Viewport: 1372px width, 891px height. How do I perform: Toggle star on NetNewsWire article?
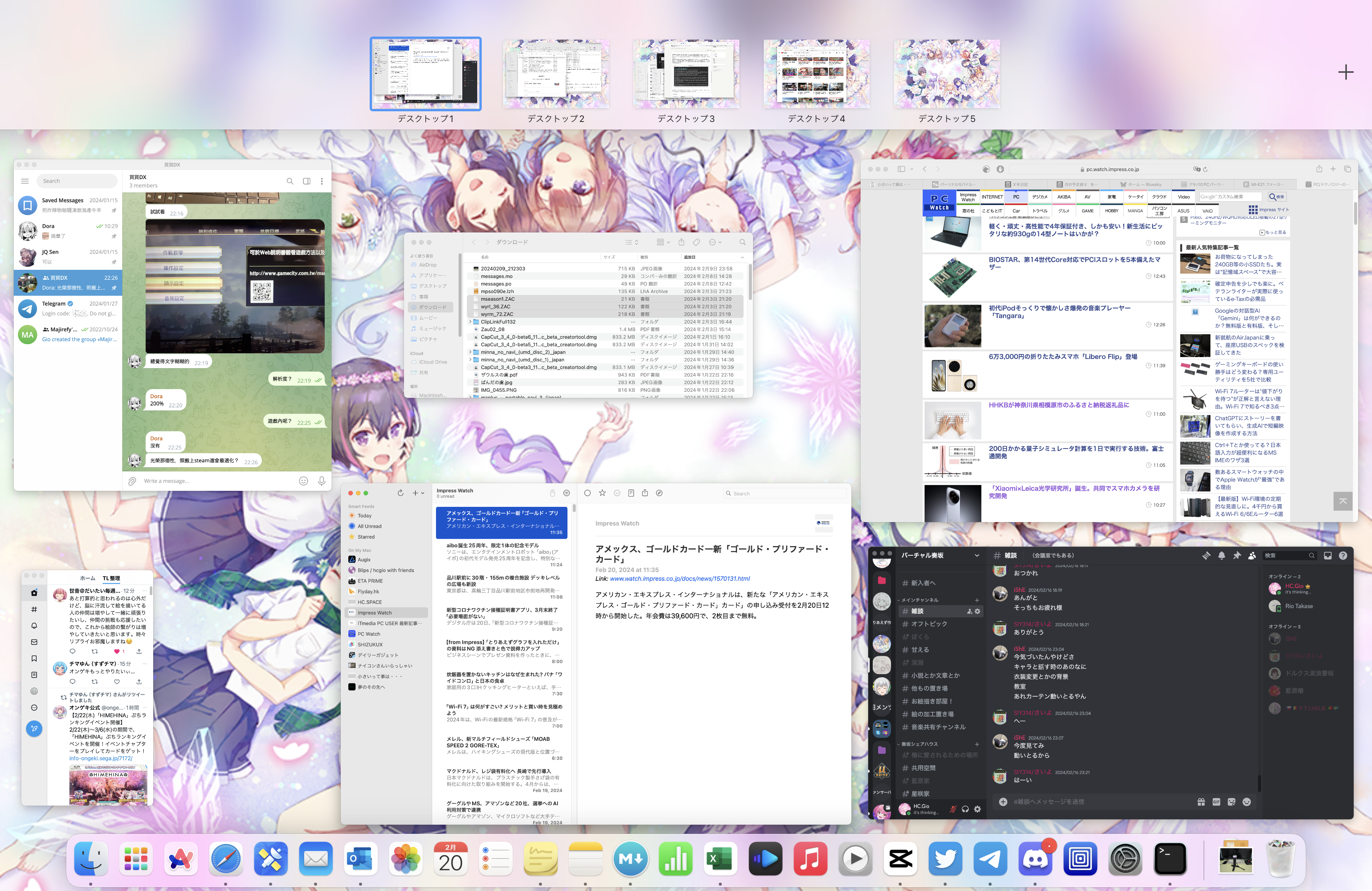[x=603, y=493]
